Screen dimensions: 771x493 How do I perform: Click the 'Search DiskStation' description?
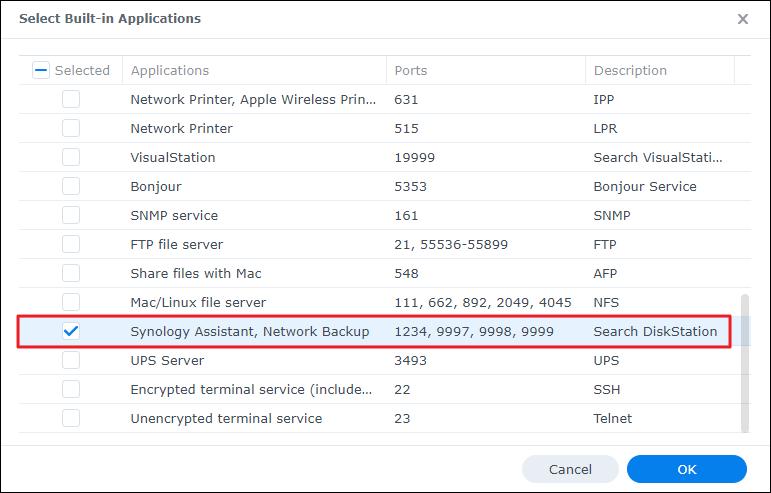pos(655,332)
